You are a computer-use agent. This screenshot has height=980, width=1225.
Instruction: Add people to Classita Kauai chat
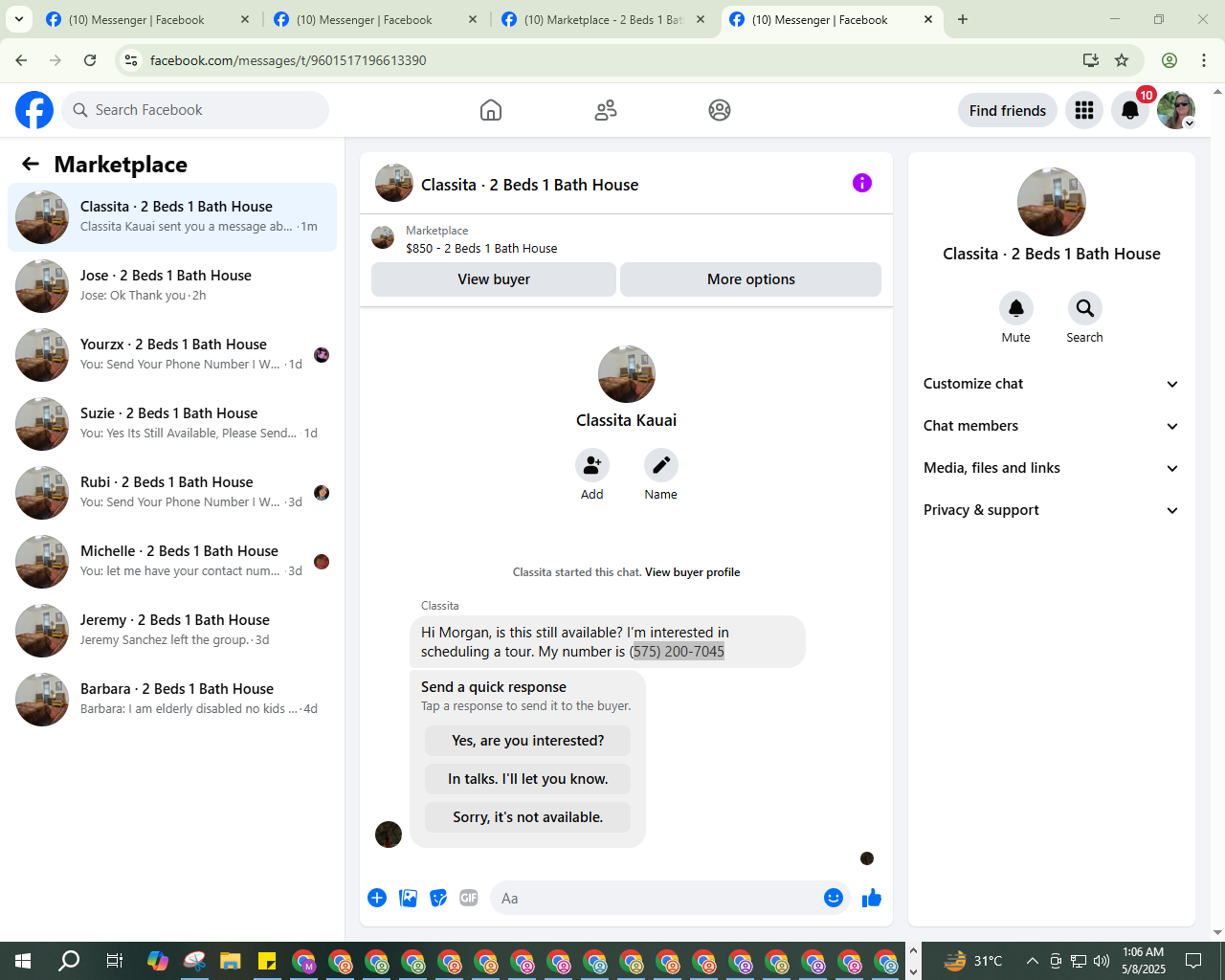tap(592, 465)
